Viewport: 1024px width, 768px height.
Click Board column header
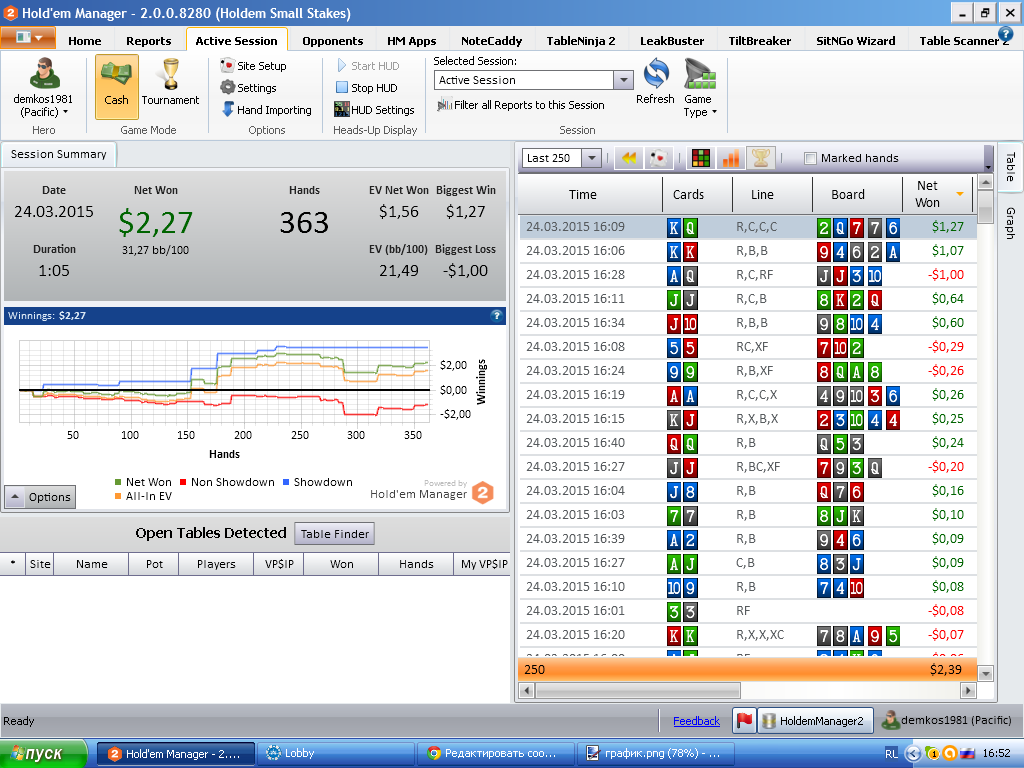coord(857,194)
